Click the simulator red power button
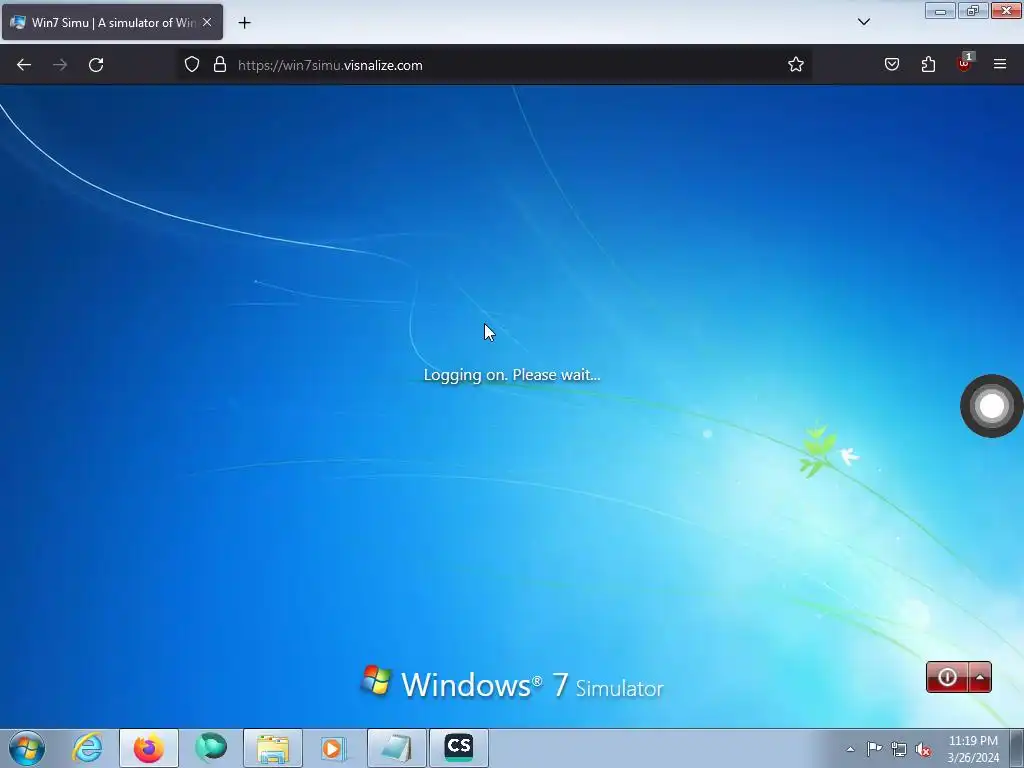Screen dimensions: 1024x768 948,677
